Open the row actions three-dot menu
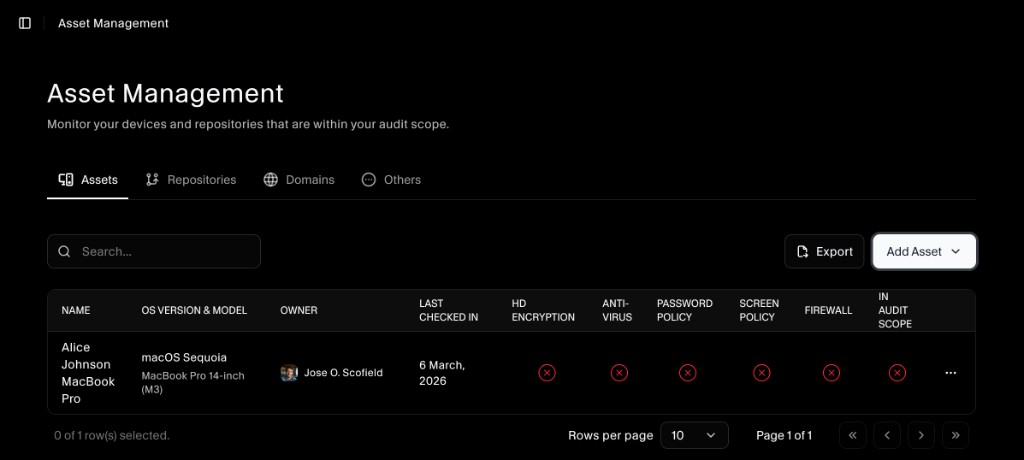Image resolution: width=1024 pixels, height=460 pixels. [950, 373]
